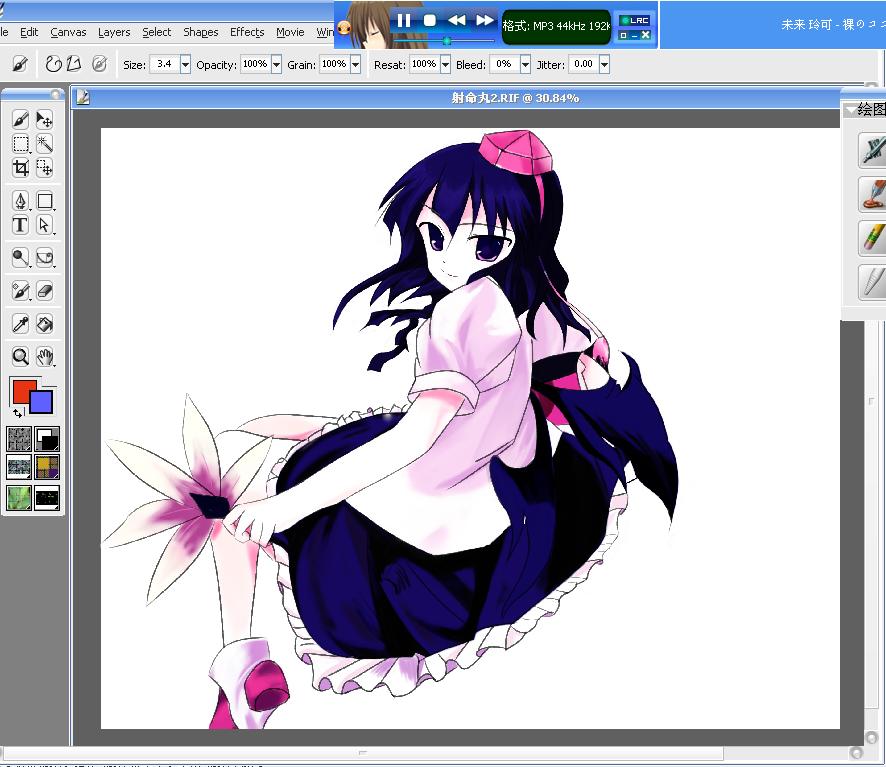Open the Size dropdown arrow
Viewport: 886px width, 767px height.
(x=185, y=64)
